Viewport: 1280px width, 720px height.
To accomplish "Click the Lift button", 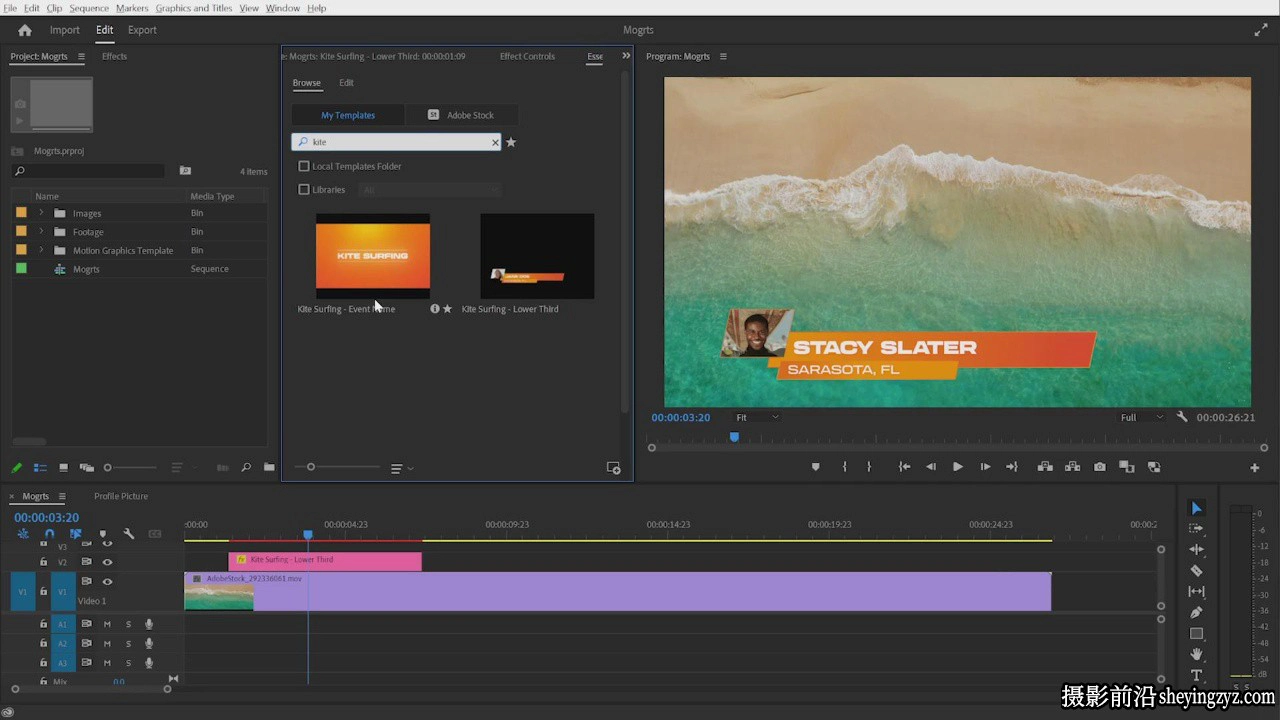I will pyautogui.click(x=1045, y=467).
